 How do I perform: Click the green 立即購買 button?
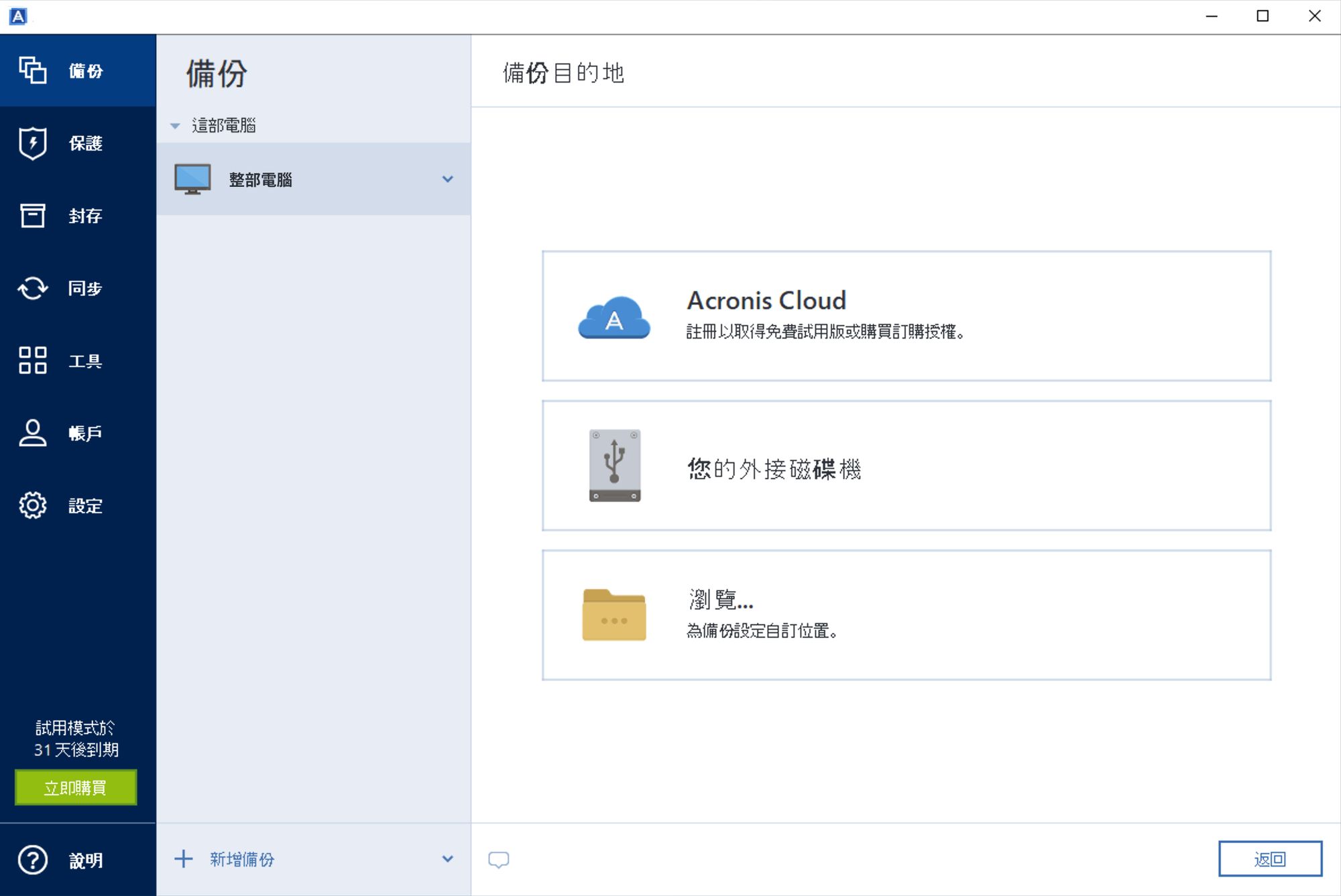coord(76,787)
